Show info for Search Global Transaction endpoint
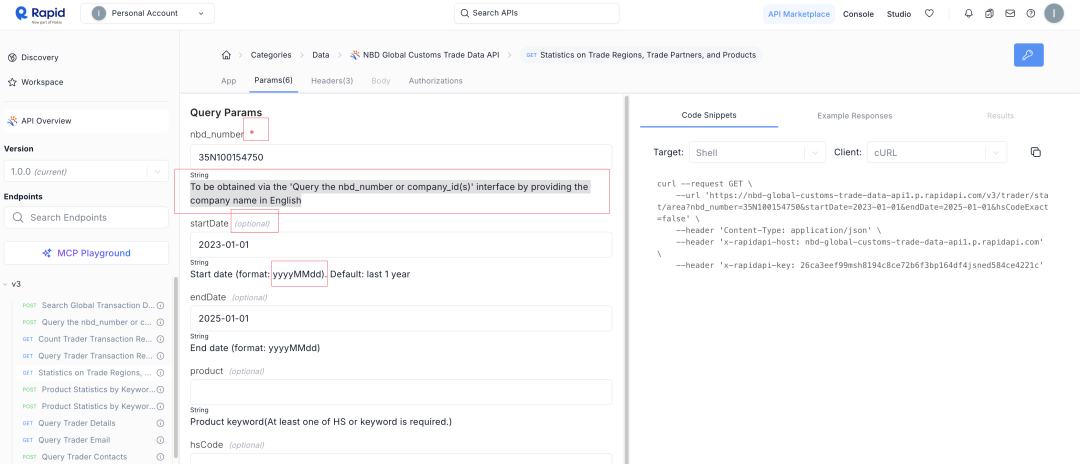This screenshot has width=1080, height=464. [160, 305]
